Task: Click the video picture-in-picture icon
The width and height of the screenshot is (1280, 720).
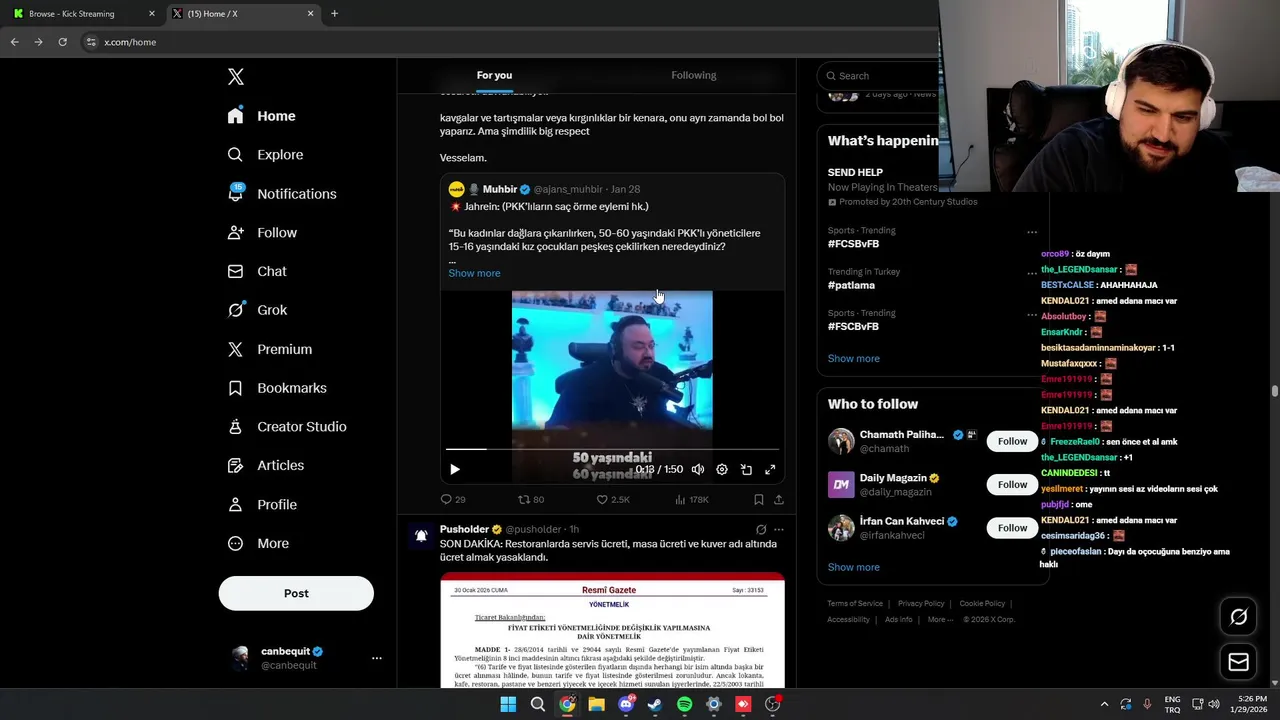Action: (746, 469)
